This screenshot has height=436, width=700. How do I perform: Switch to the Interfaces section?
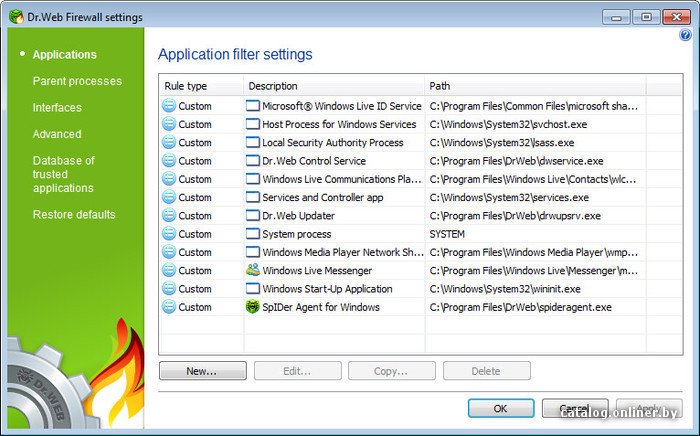[x=57, y=107]
